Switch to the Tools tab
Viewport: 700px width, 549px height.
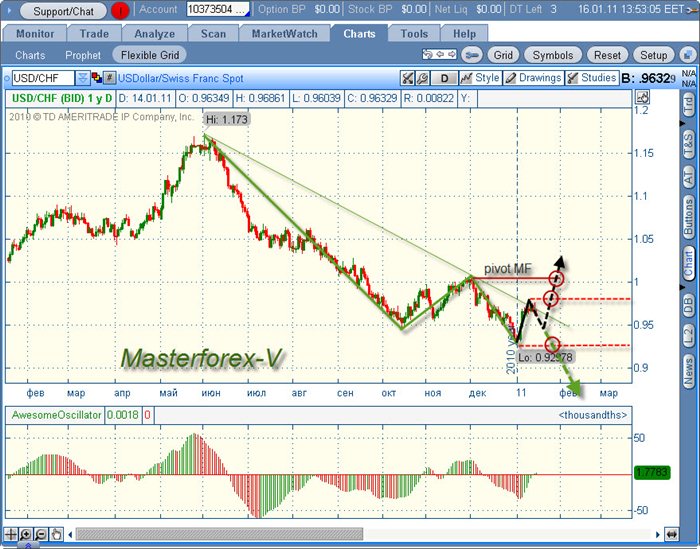pos(414,33)
